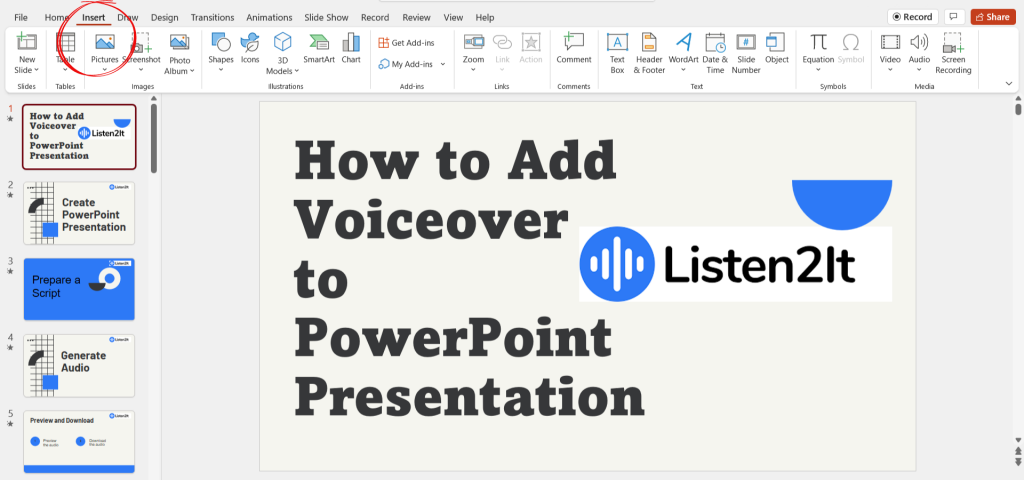Open the File menu

tap(21, 18)
